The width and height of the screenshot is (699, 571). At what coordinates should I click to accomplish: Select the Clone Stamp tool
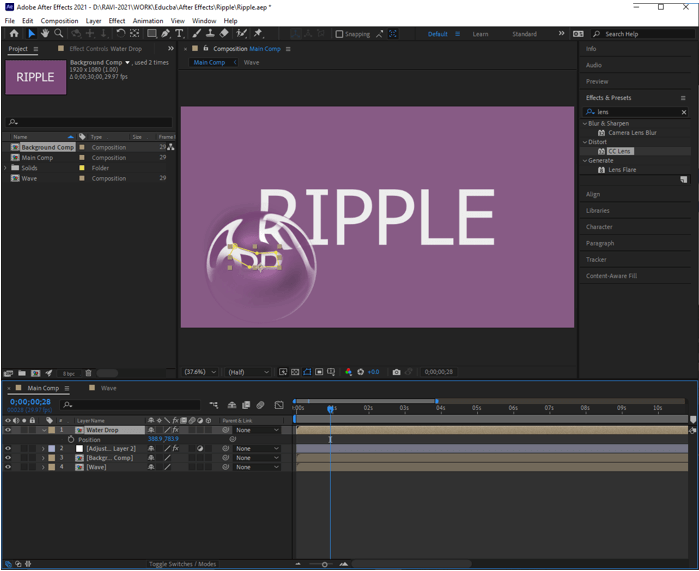point(210,33)
